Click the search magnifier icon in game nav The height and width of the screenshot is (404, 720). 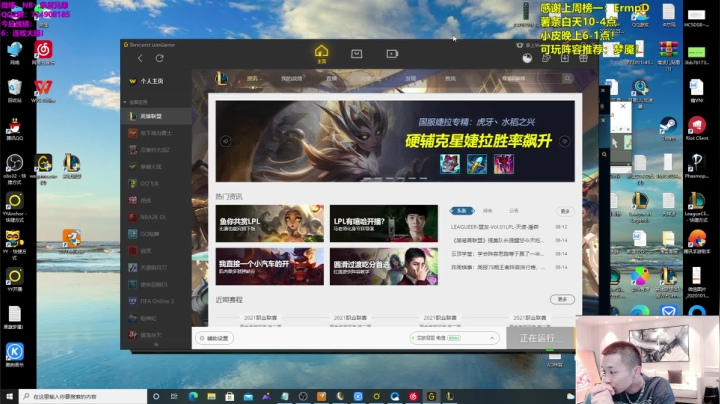[568, 79]
